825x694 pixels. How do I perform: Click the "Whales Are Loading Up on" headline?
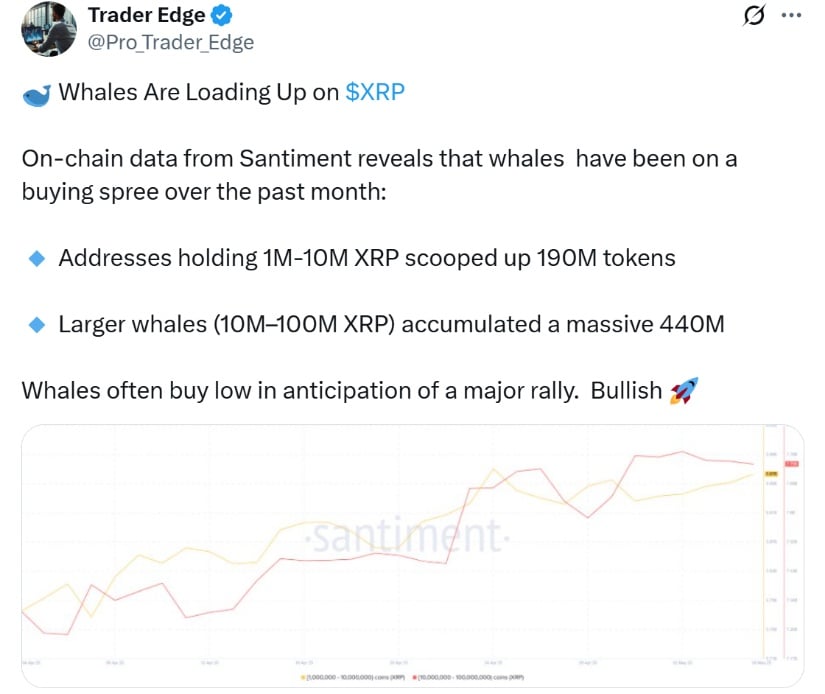pyautogui.click(x=198, y=92)
